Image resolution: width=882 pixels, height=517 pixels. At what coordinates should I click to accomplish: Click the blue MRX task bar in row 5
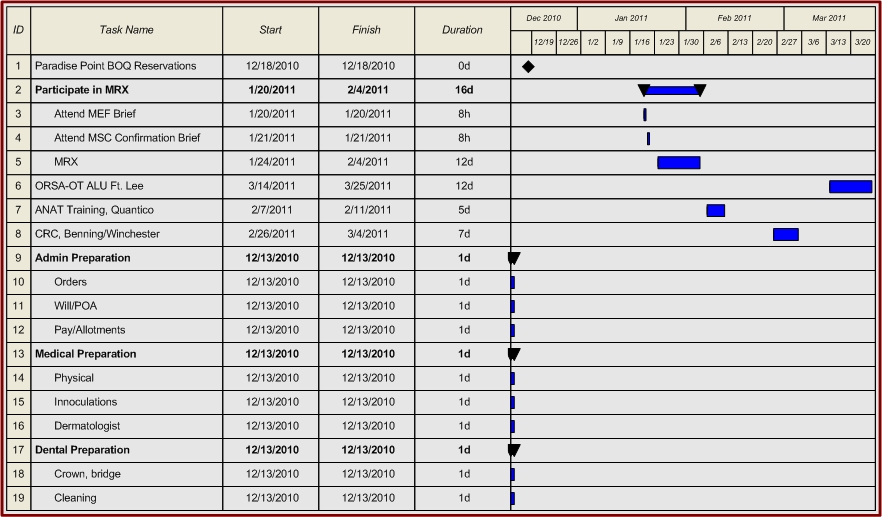coord(678,162)
